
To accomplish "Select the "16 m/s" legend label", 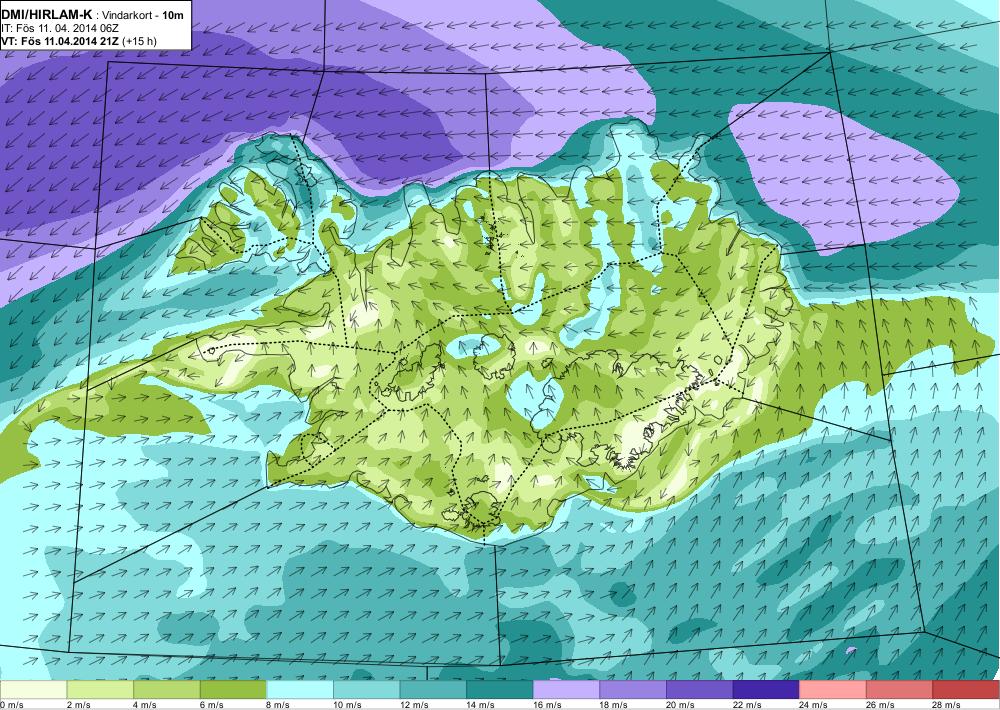I will [547, 705].
